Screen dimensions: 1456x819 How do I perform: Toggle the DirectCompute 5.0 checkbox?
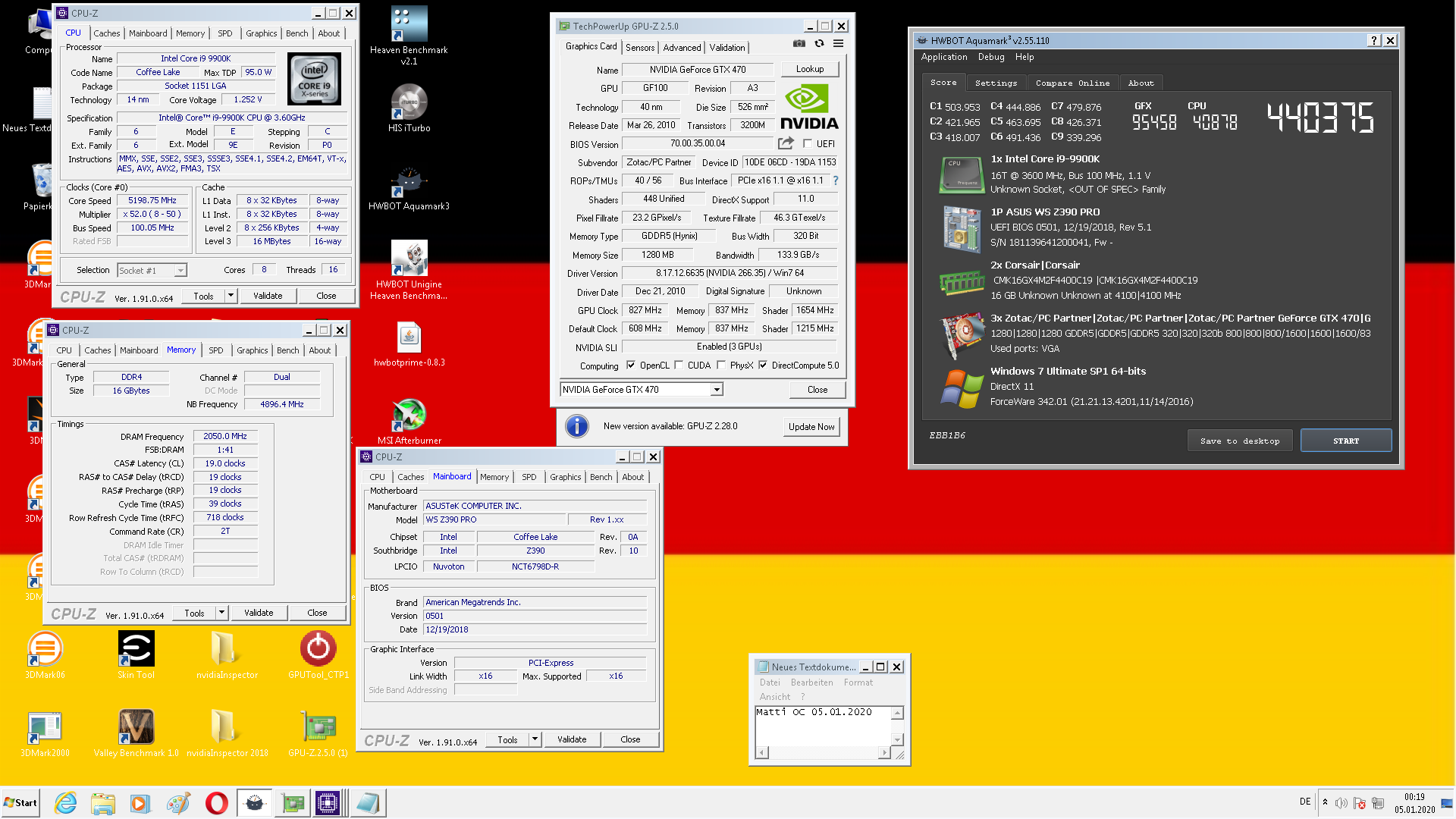(763, 365)
